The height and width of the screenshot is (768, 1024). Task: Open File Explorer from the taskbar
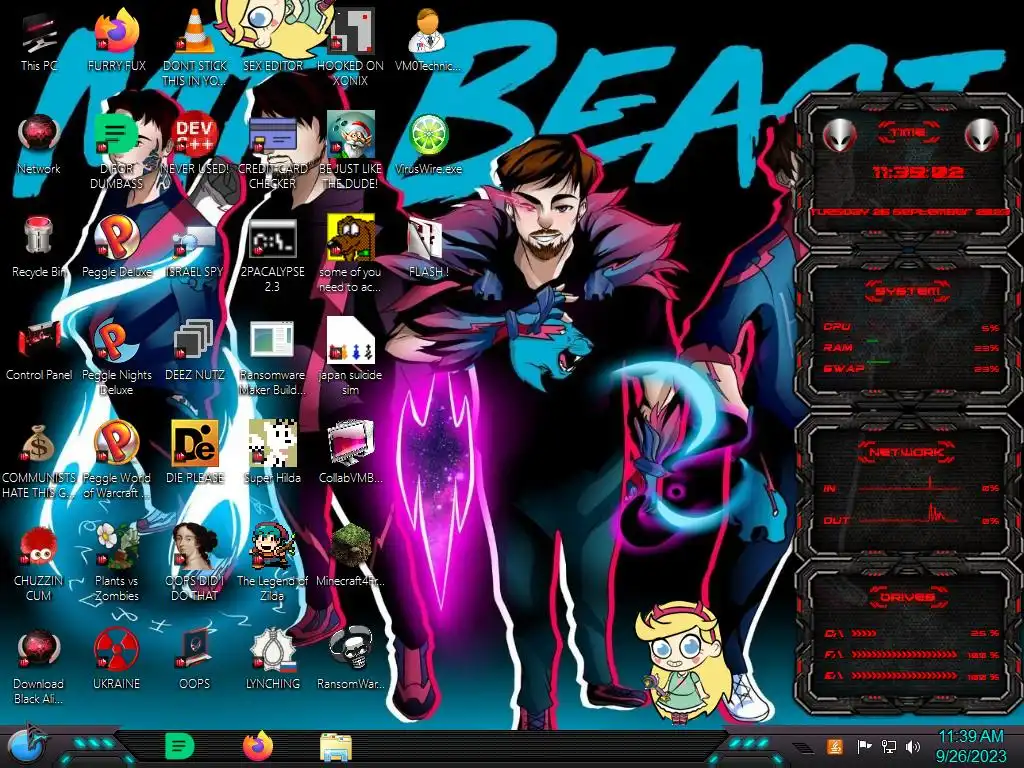coord(336,747)
